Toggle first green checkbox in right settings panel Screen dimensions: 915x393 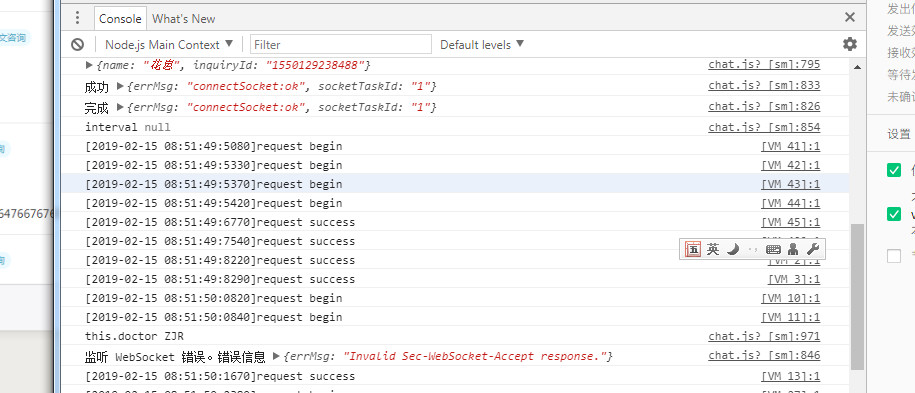(894, 170)
